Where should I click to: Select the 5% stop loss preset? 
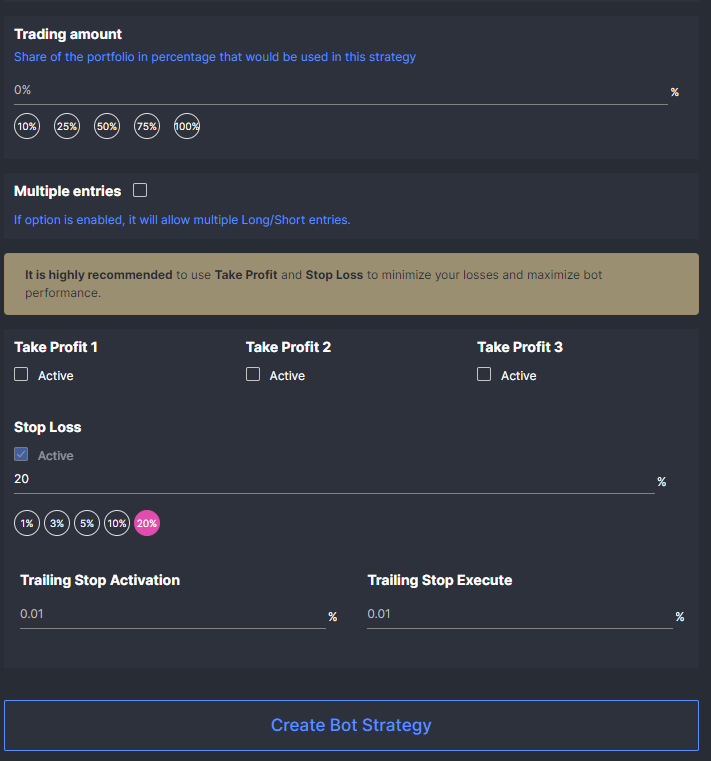[87, 523]
